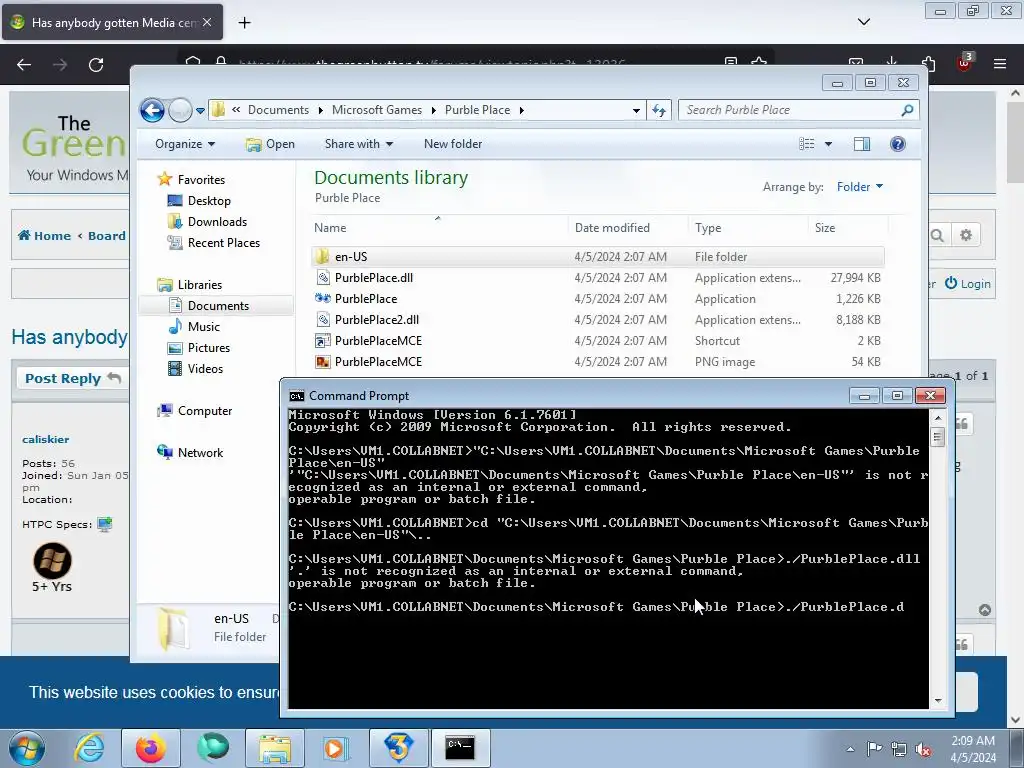This screenshot has width=1024, height=768.
Task: Click the Command Prompt title bar icon
Action: (296, 396)
